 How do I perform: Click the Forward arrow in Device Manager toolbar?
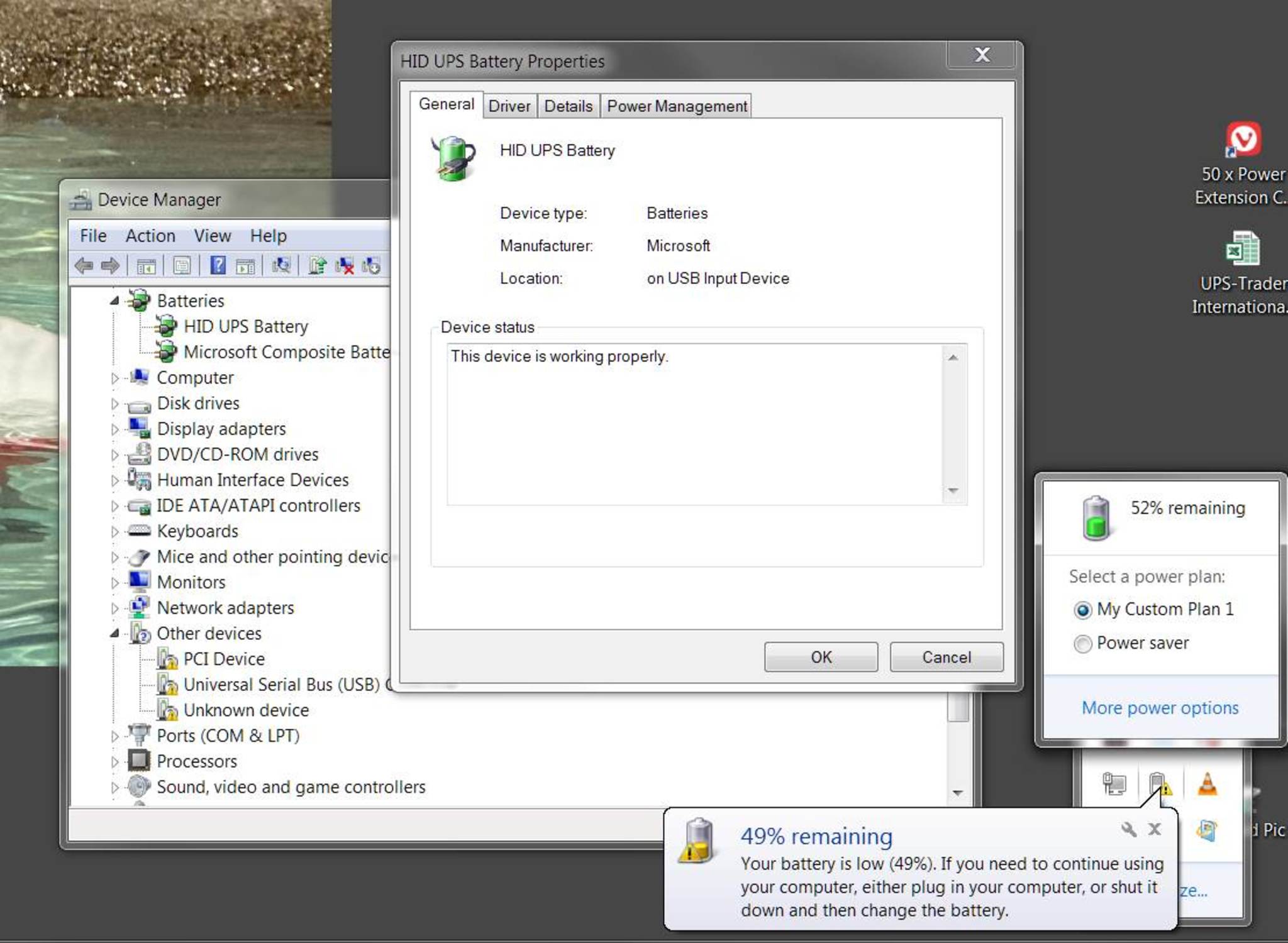(110, 266)
